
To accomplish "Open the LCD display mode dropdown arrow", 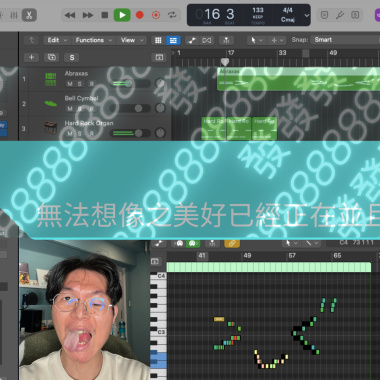I will point(306,15).
